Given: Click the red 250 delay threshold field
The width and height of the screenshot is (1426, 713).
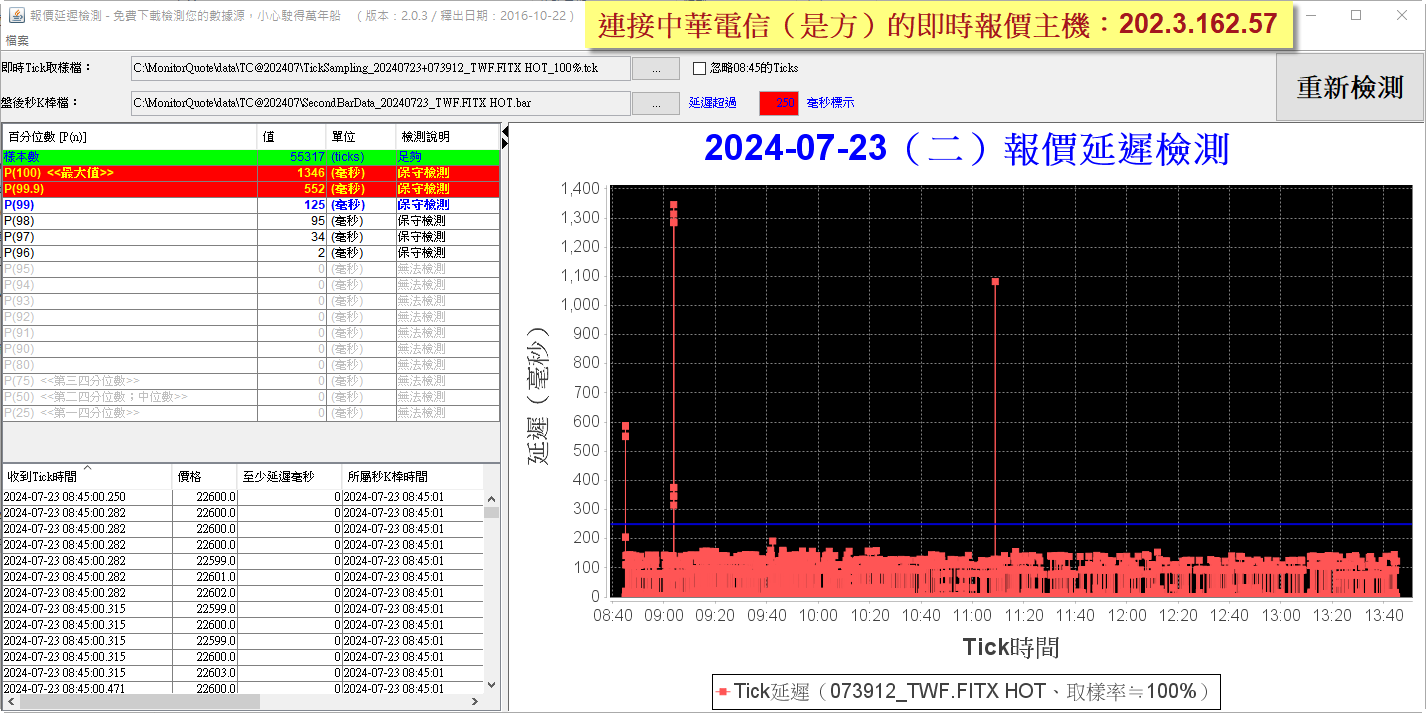Looking at the screenshot, I should [x=779, y=103].
